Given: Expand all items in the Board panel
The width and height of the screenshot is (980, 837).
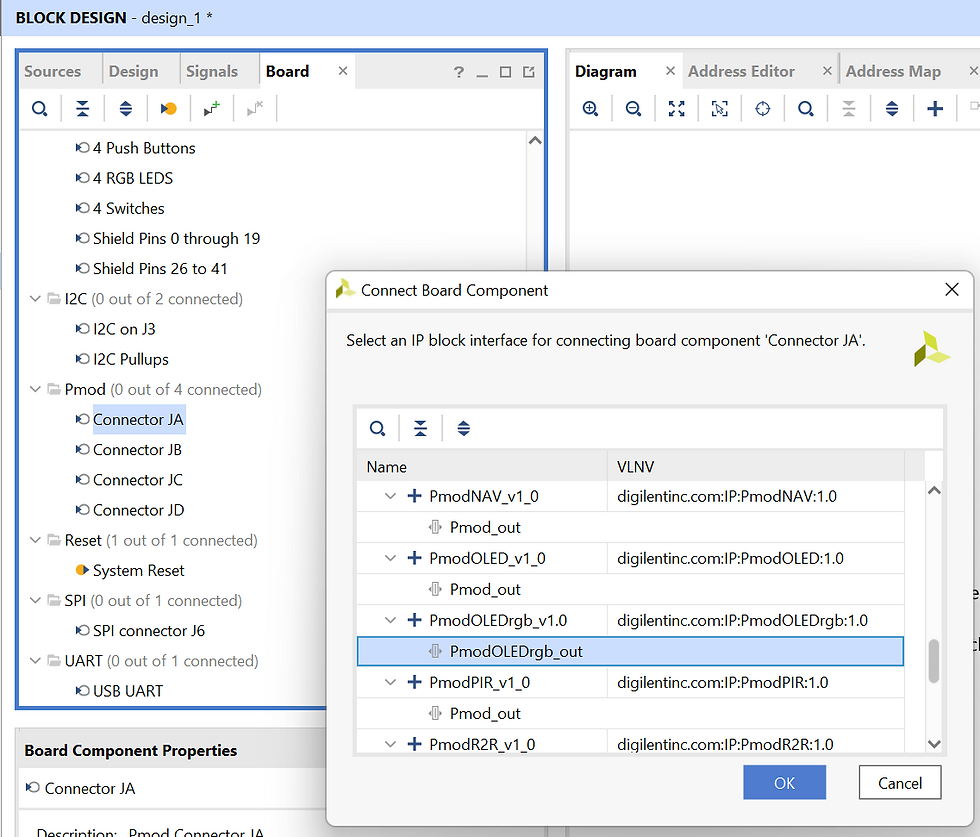Looking at the screenshot, I should click(x=126, y=109).
